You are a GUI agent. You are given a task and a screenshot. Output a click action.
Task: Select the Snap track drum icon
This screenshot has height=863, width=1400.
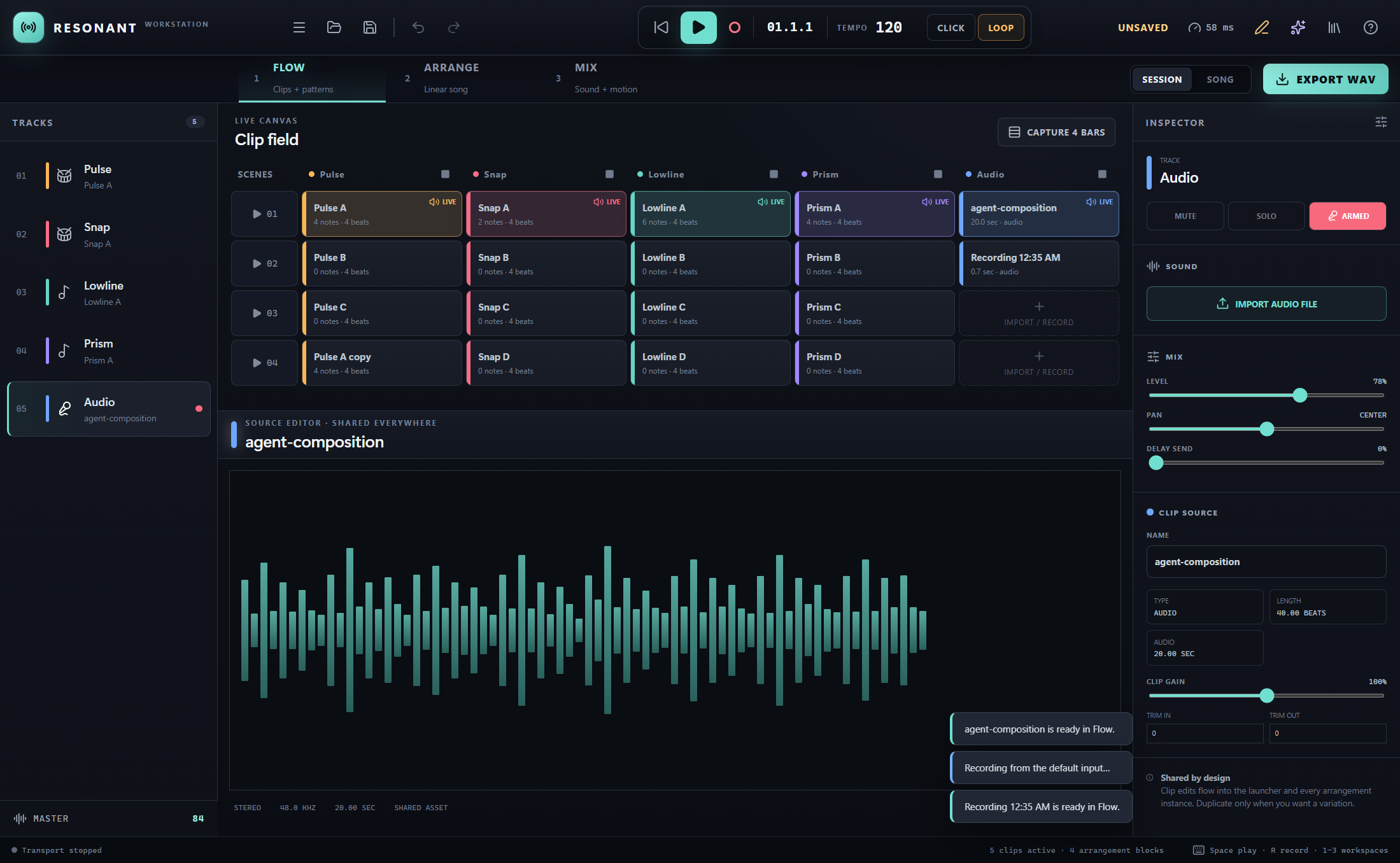[x=64, y=234]
